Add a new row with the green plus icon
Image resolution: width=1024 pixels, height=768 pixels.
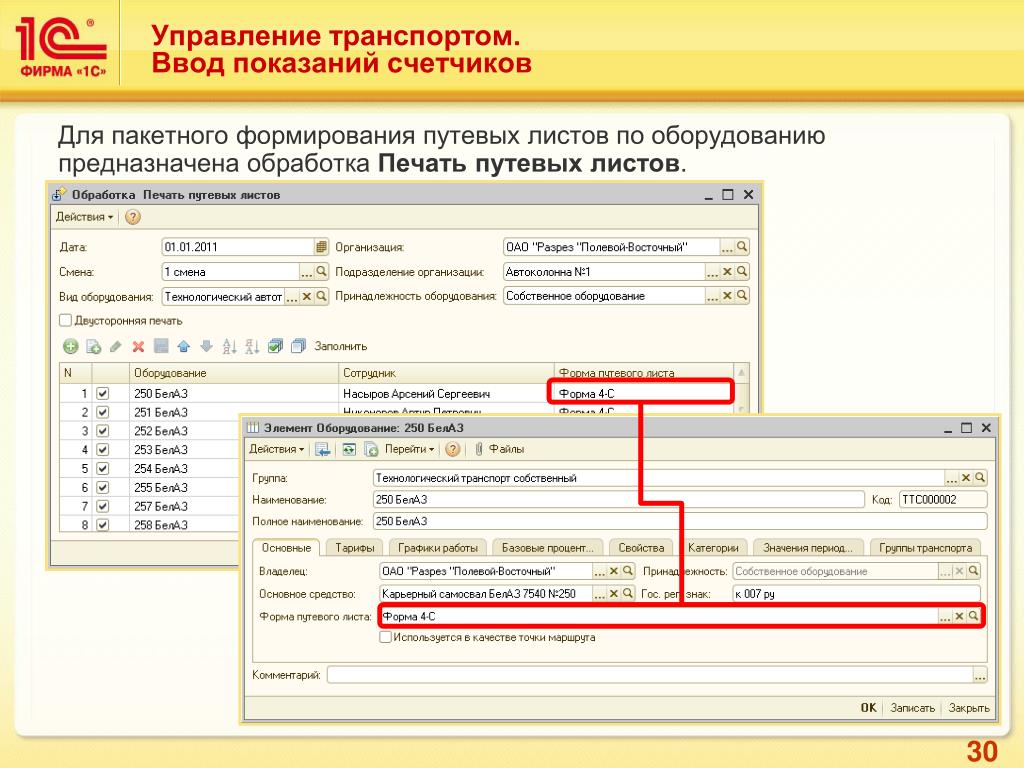(x=71, y=346)
